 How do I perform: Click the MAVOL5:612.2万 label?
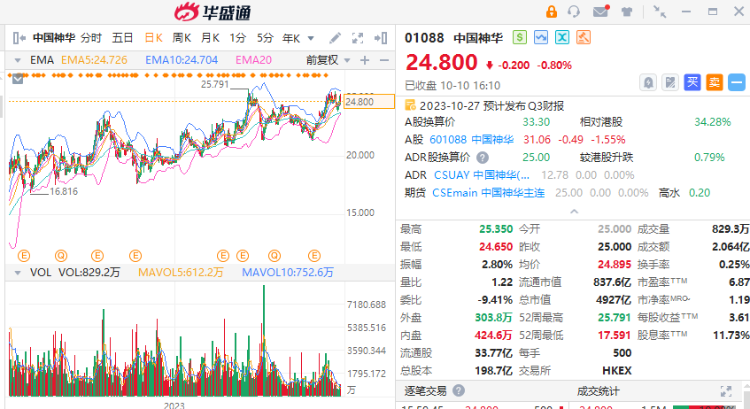181,273
